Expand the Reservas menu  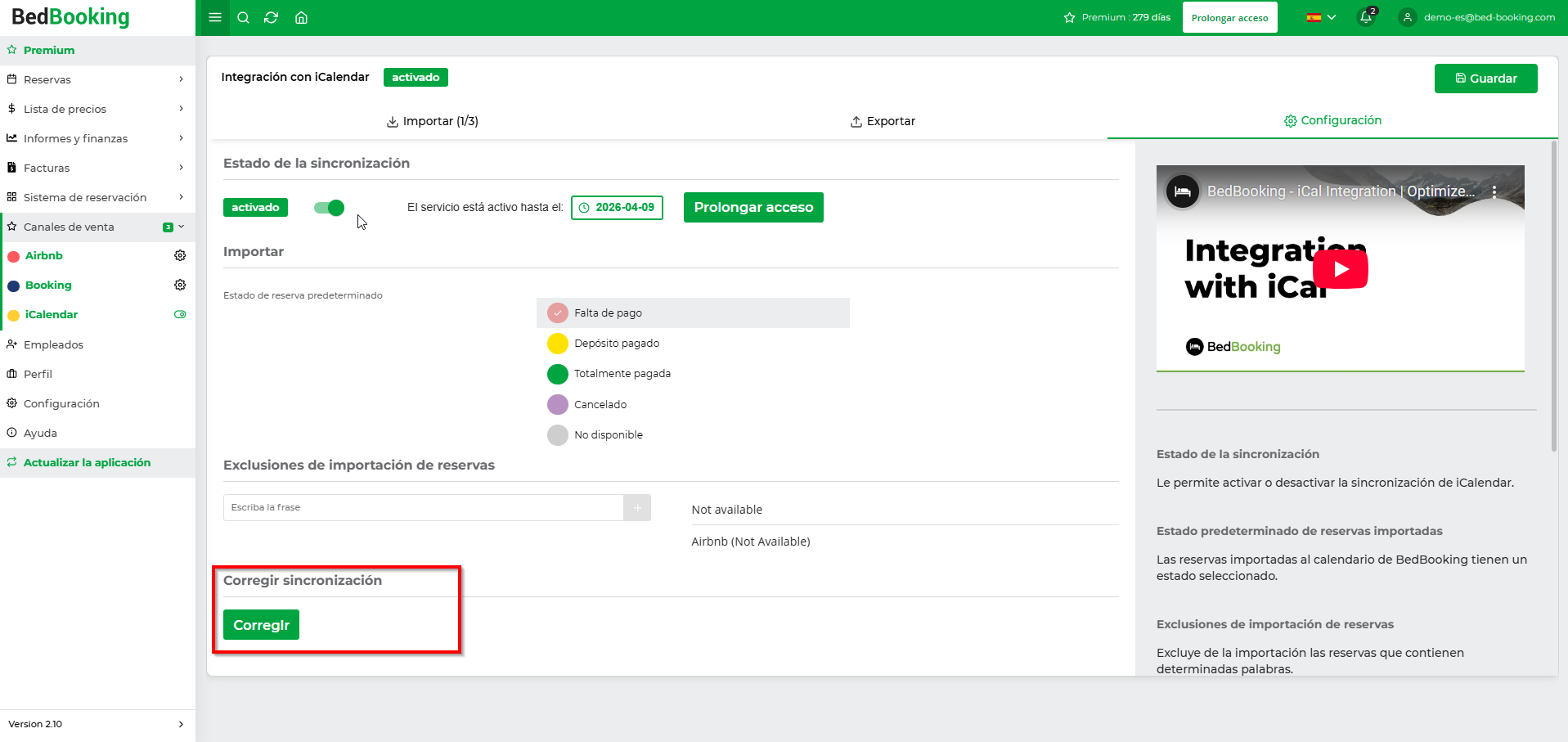(97, 79)
